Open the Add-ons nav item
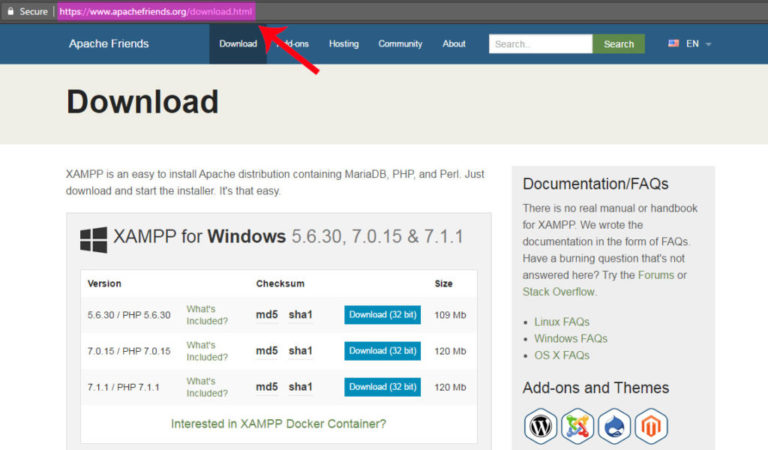768x450 pixels. [293, 44]
